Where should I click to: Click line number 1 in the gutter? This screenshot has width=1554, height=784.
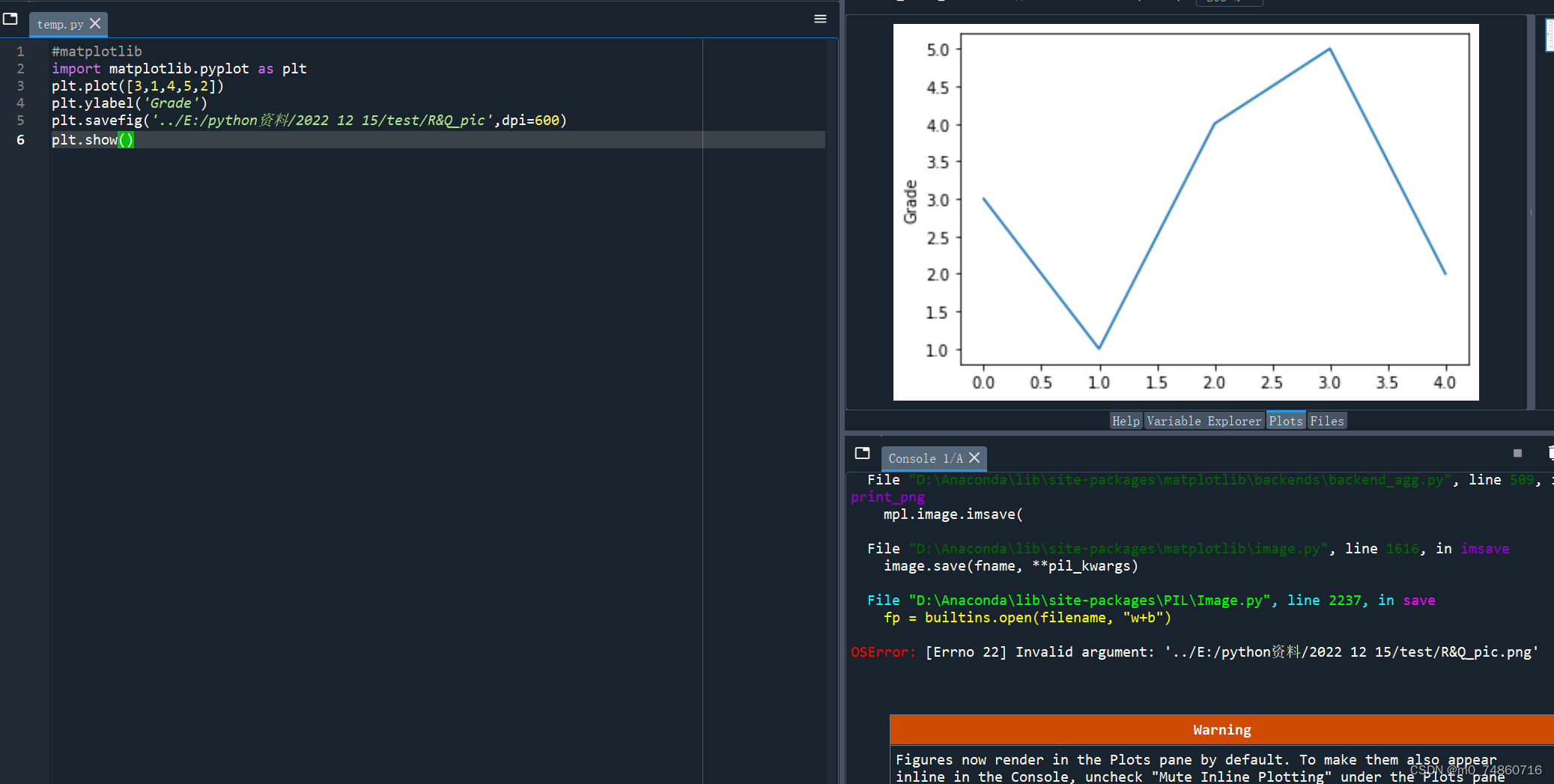(20, 51)
